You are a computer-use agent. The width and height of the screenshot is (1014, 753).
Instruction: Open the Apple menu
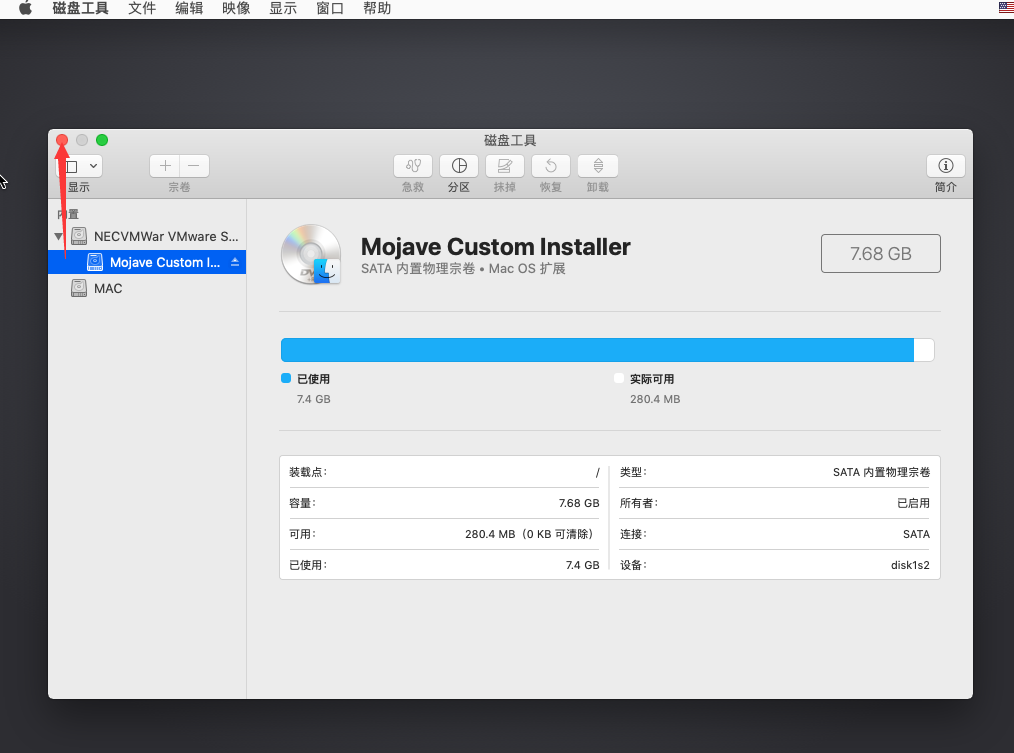tap(26, 8)
